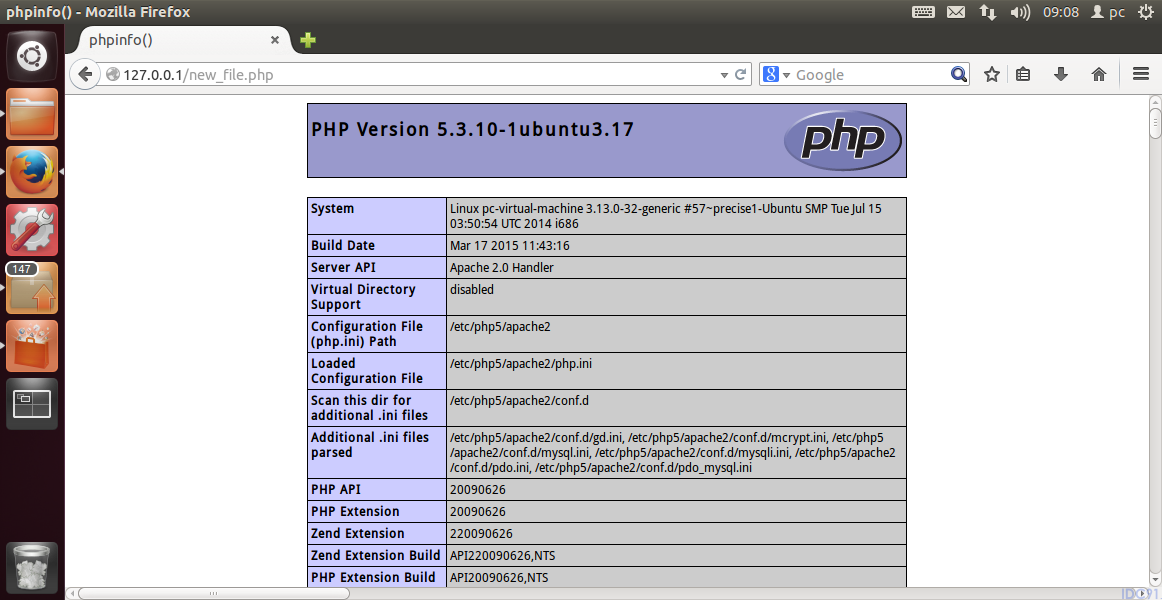Open Software Updater with 147 badge
The image size is (1162, 600).
pos(32,288)
